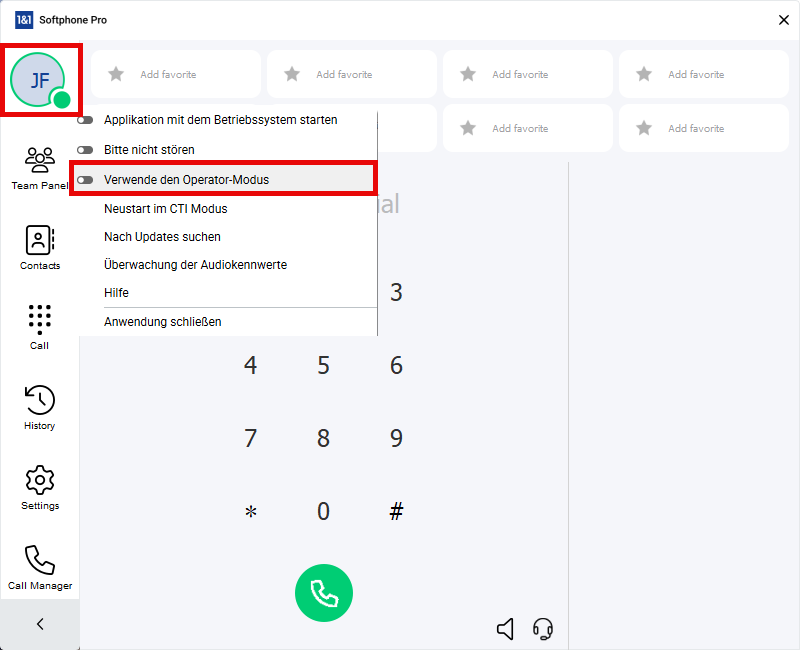Collapse the sidebar with the left chevron
Screen dimensions: 800x650
pos(39,624)
